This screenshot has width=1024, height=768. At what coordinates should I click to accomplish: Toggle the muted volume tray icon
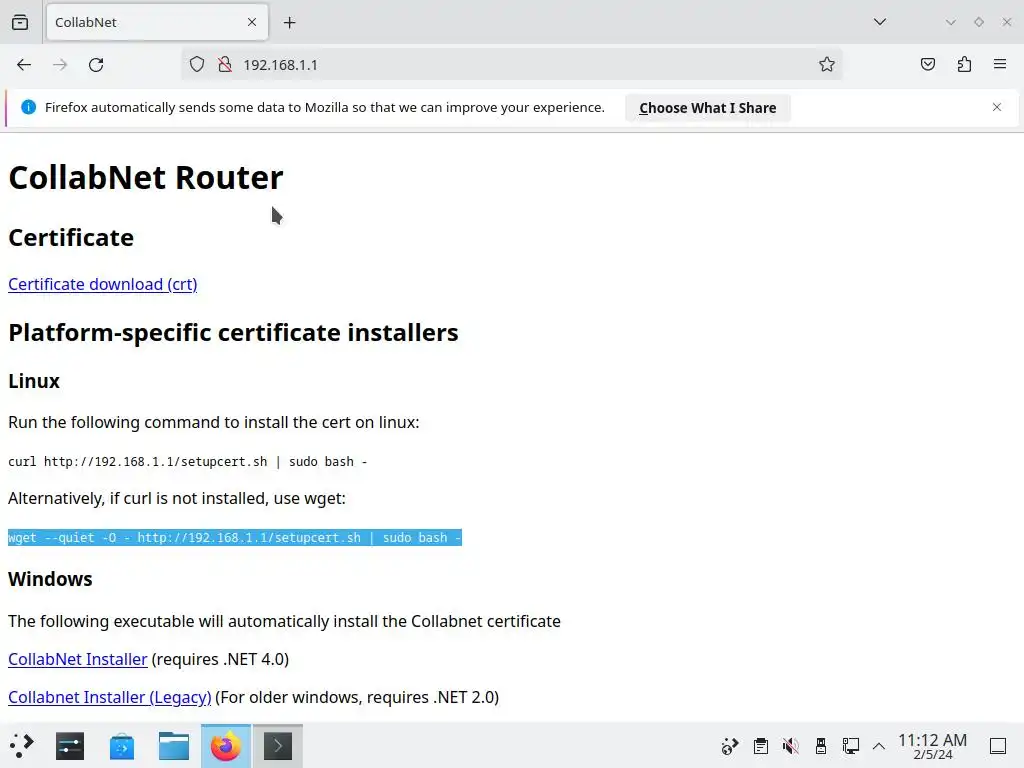point(790,746)
